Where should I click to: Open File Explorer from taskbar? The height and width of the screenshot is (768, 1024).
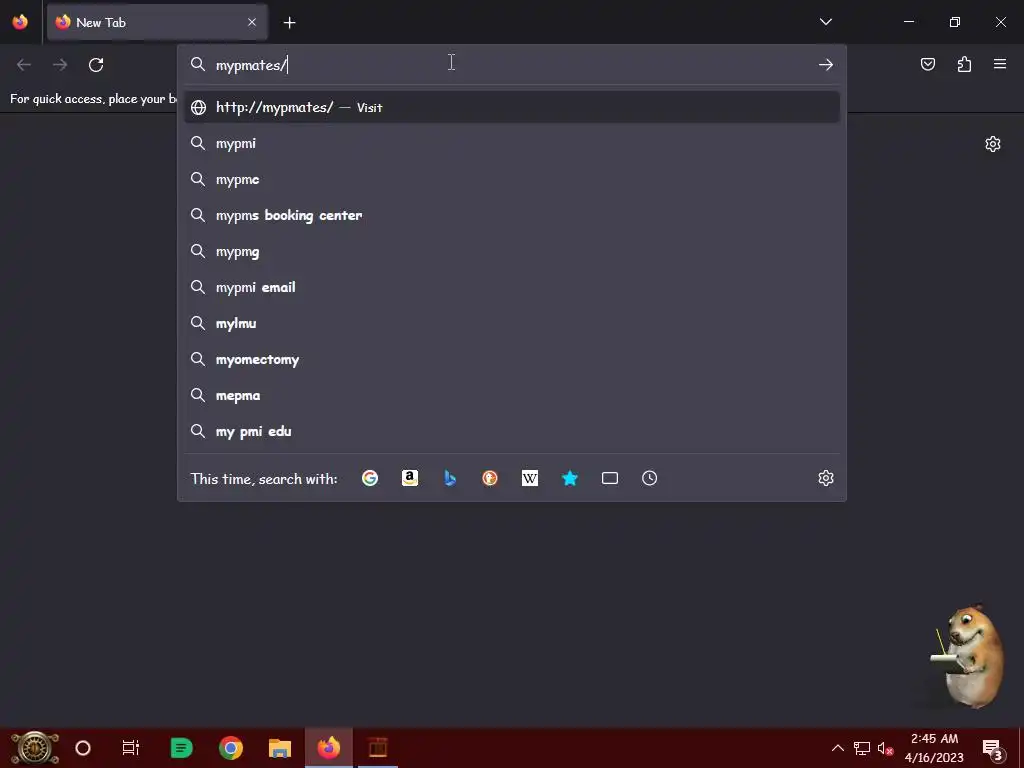click(x=280, y=748)
